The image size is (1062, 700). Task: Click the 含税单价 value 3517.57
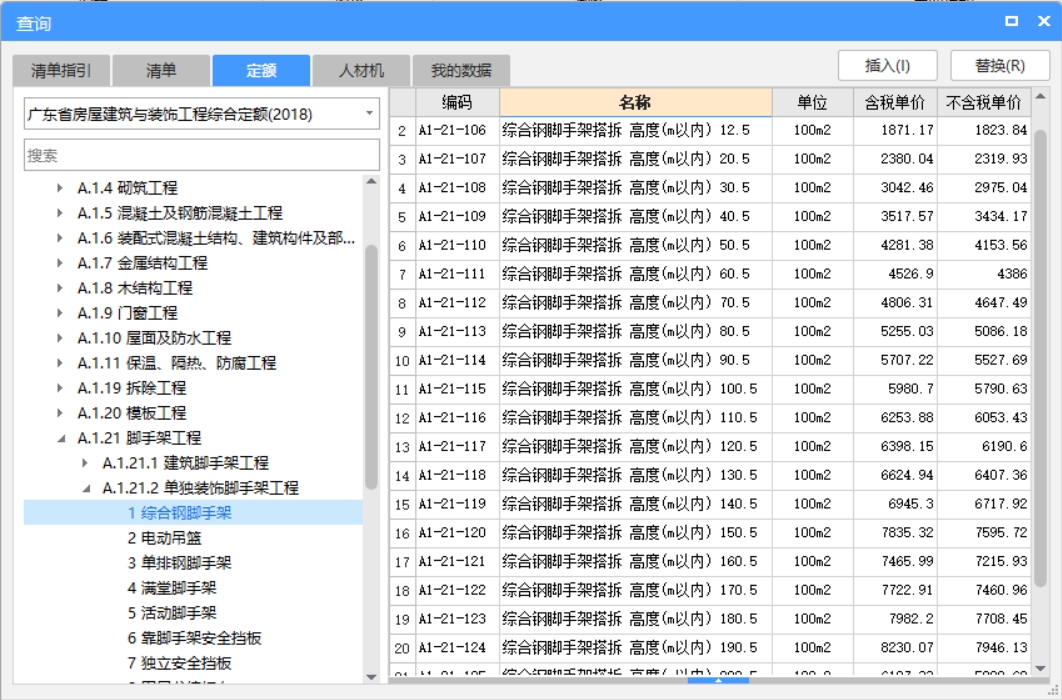[895, 217]
